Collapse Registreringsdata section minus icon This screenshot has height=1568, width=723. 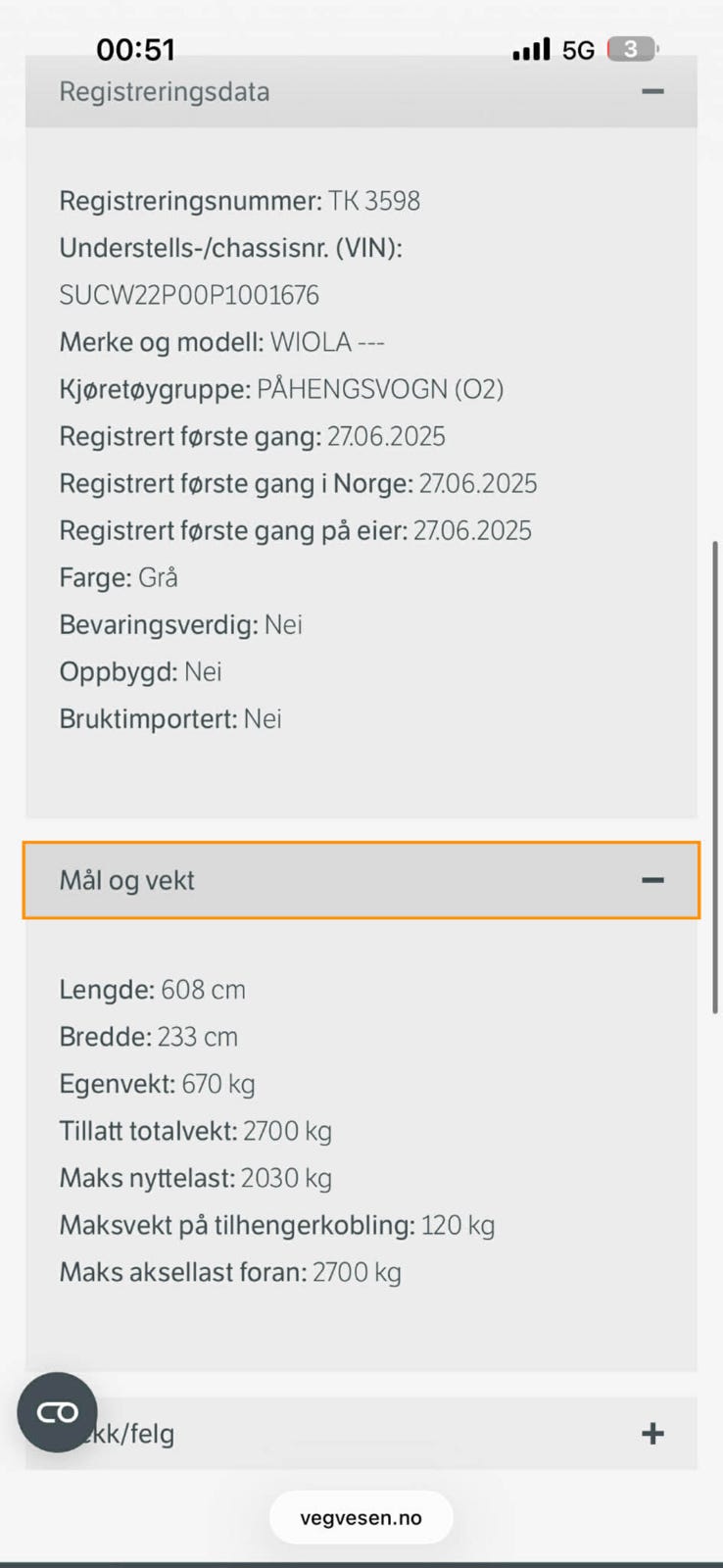(652, 91)
